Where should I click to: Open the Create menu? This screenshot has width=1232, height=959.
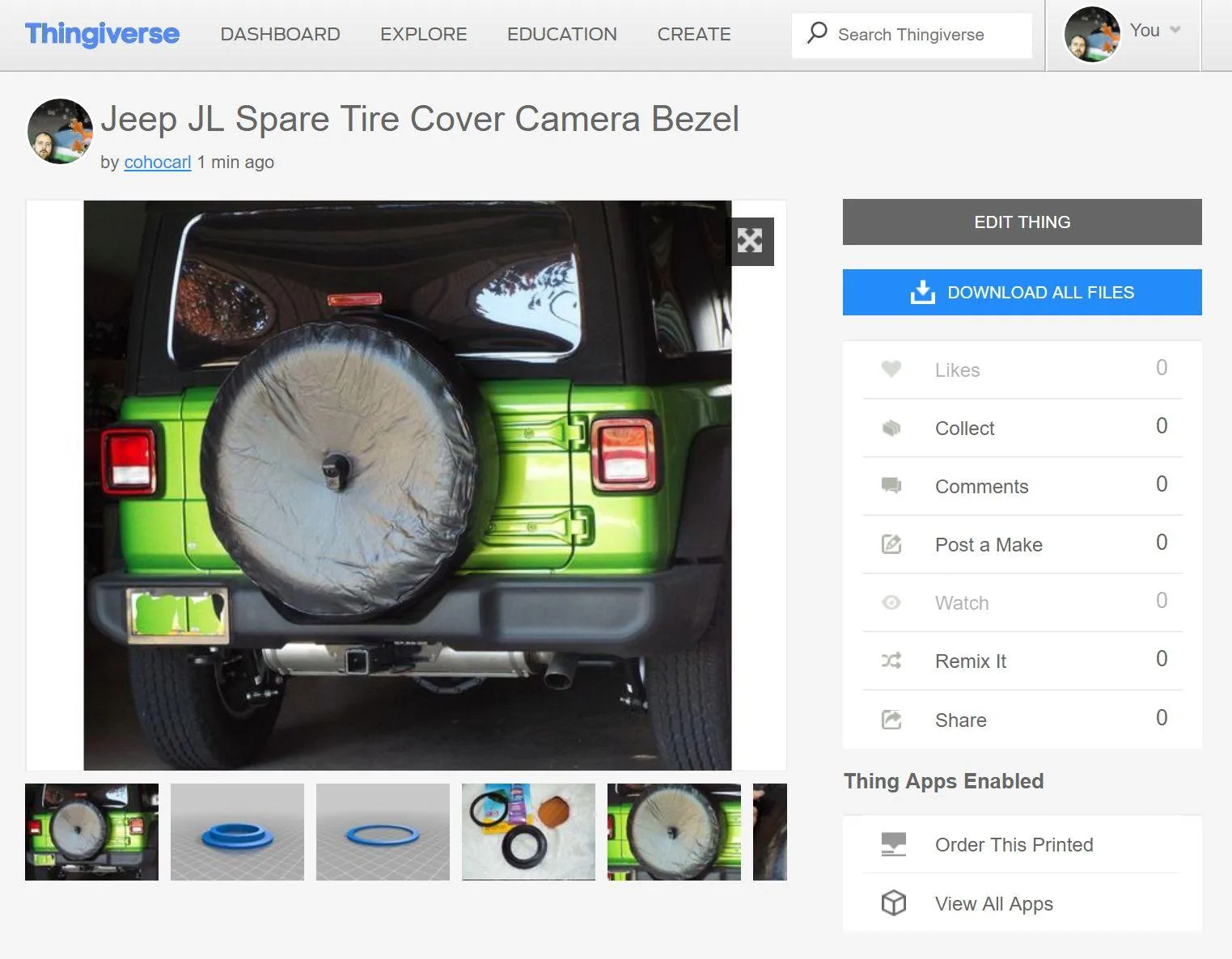pos(694,34)
